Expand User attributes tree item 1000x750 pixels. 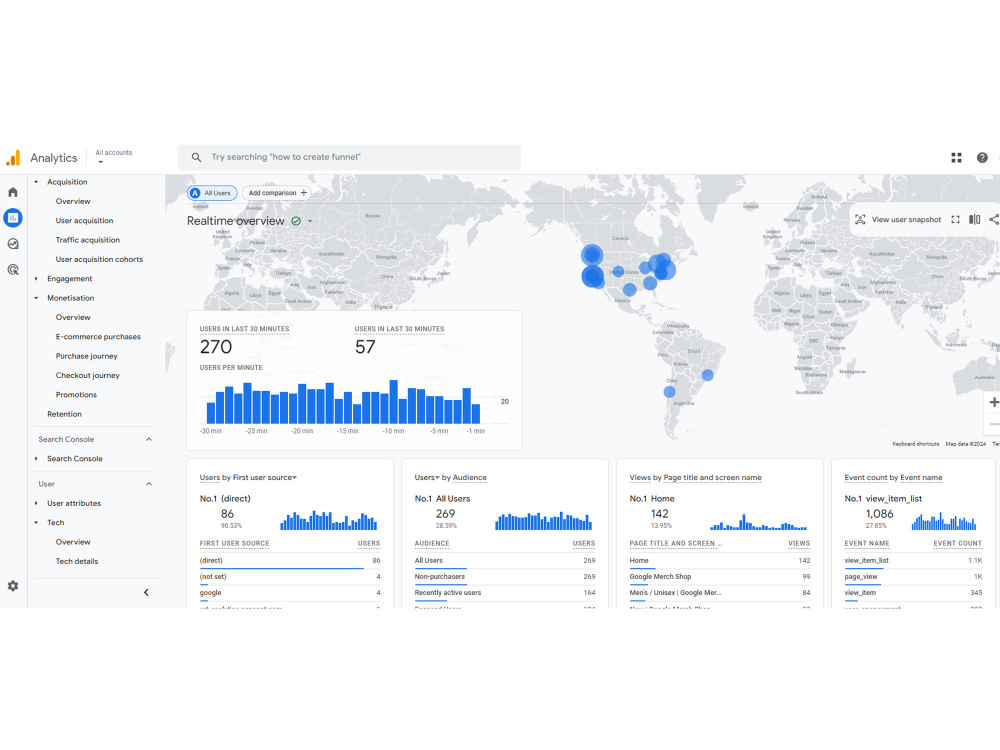[36, 503]
